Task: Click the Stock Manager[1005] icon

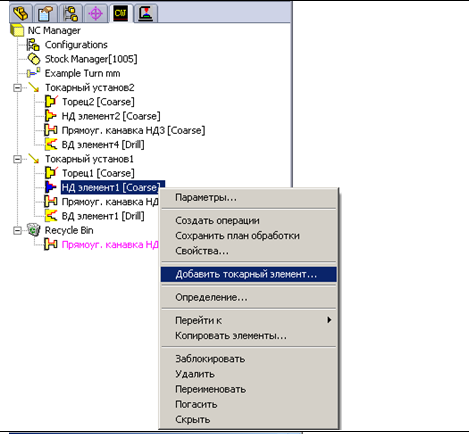Action: [x=34, y=59]
